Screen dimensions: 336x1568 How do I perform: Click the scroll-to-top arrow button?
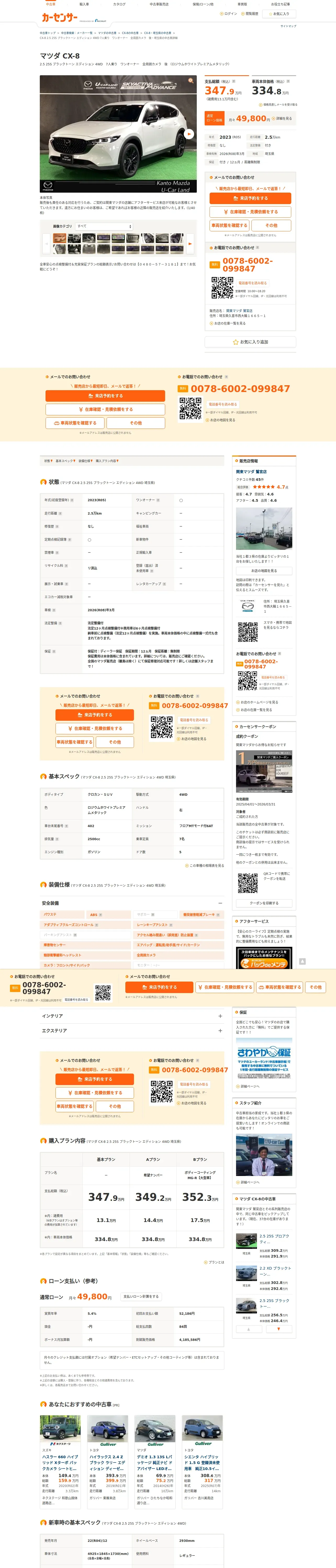click(302, 962)
